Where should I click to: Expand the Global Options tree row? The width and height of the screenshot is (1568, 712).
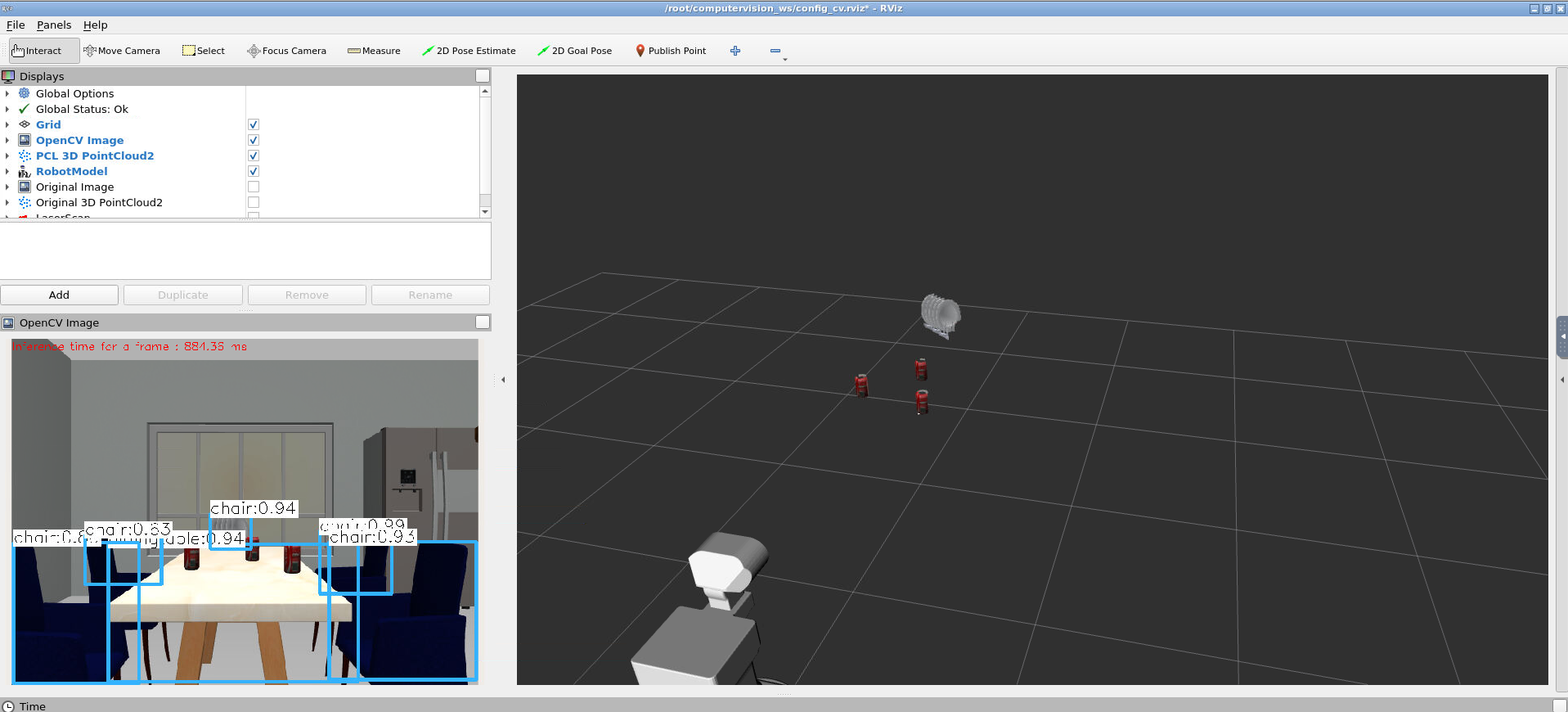(7, 93)
